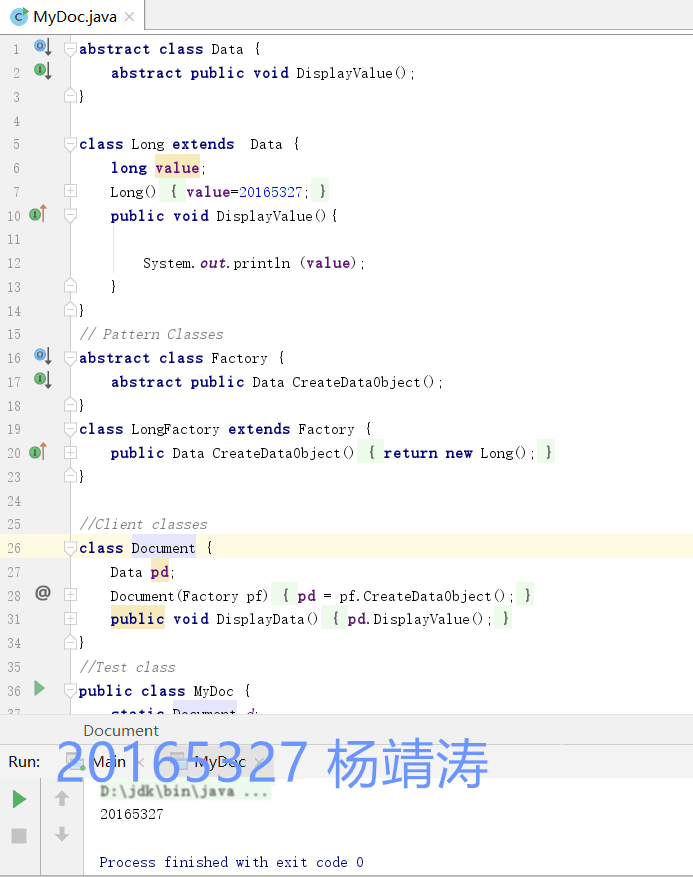Click fold end marker on line 23

(x=70, y=475)
